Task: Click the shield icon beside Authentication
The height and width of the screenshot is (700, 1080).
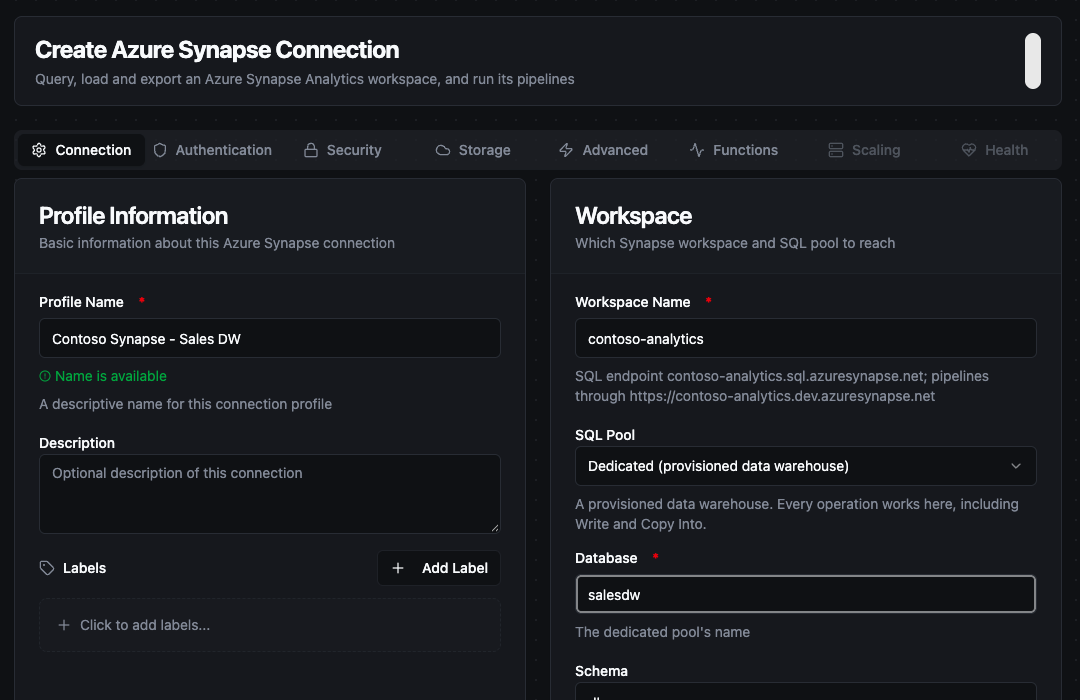Action: [x=160, y=150]
